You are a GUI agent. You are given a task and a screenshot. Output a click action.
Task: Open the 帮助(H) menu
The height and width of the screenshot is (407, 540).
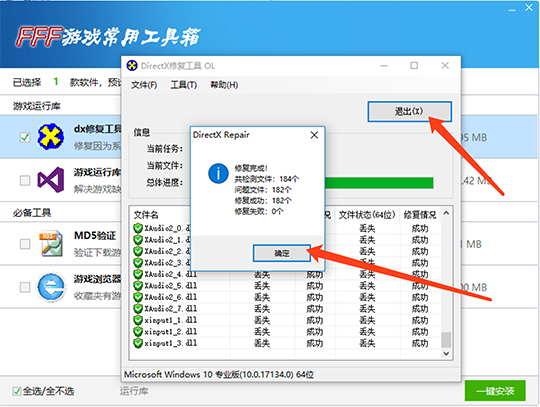coord(224,85)
